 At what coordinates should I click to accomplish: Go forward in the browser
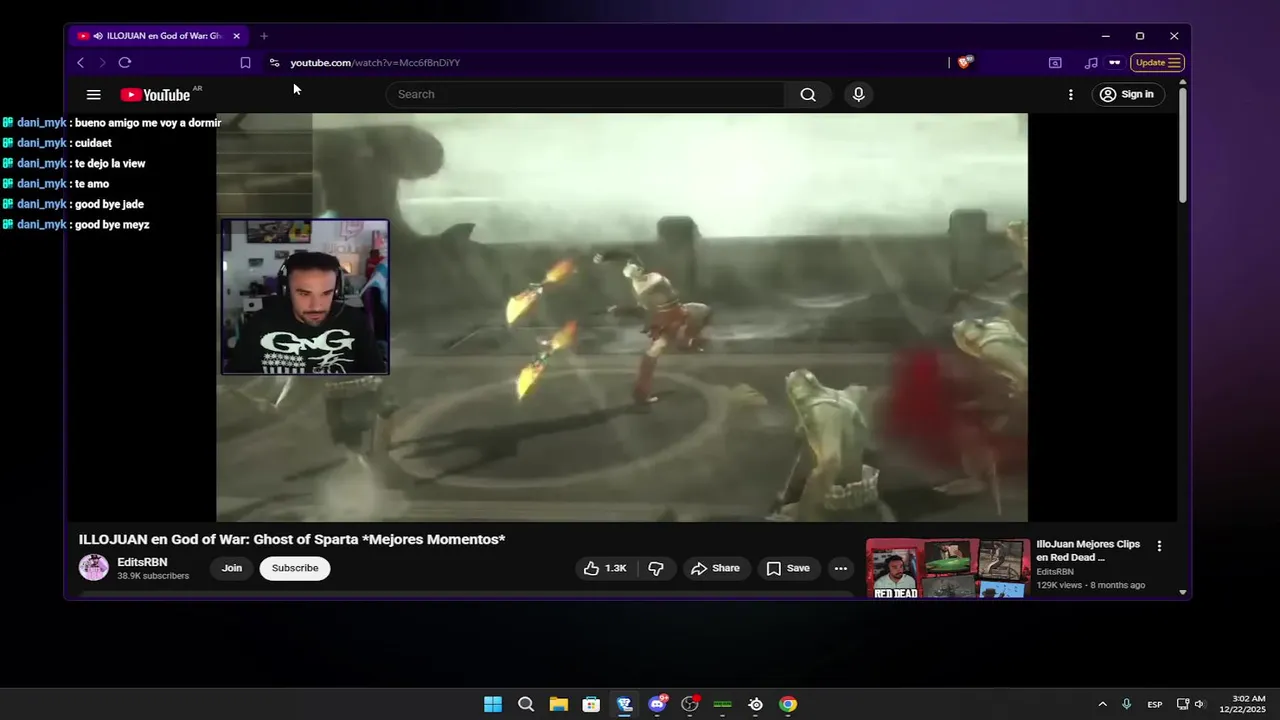coord(102,63)
